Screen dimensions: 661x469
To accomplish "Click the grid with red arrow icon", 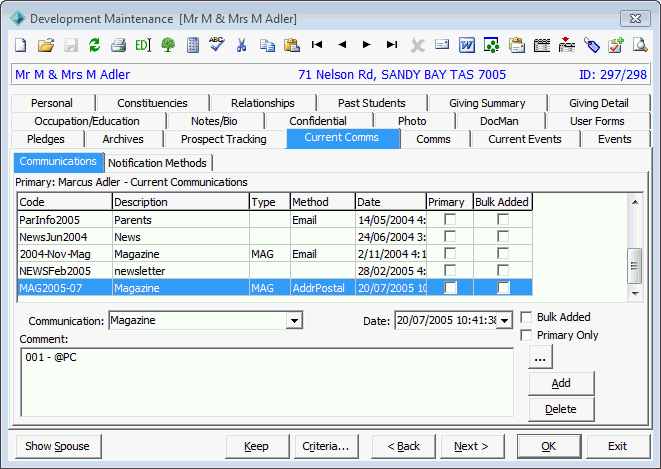I will tap(567, 45).
